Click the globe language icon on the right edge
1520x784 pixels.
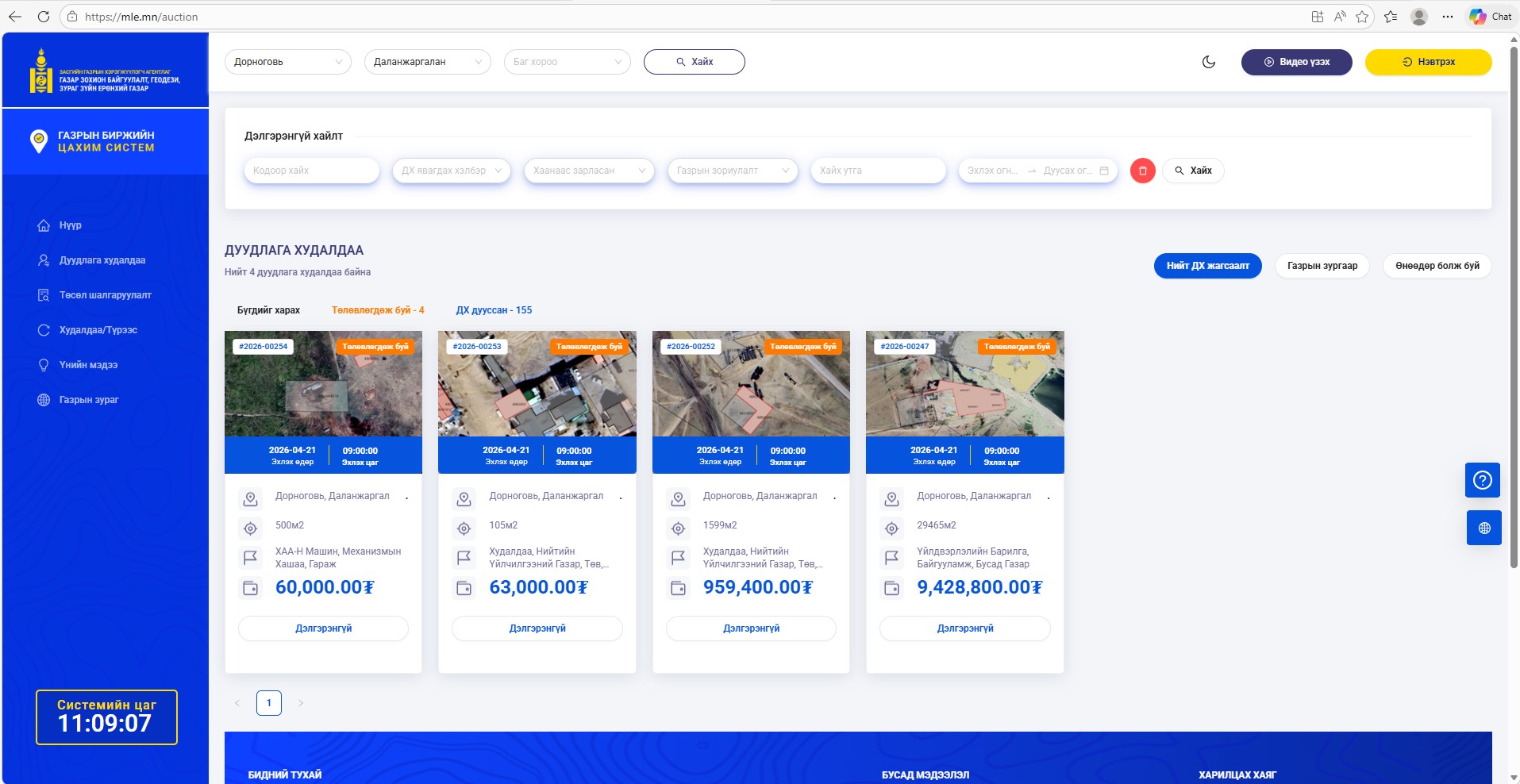(x=1483, y=528)
